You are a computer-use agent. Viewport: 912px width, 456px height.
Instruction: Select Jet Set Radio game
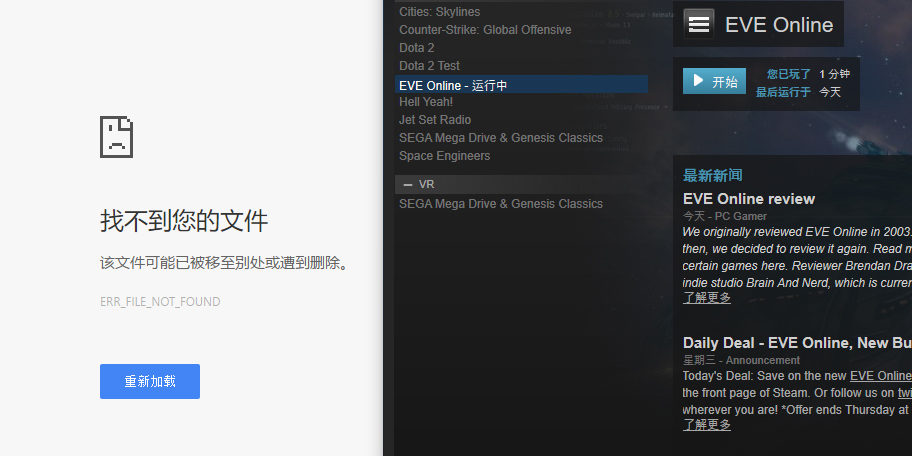coord(435,120)
